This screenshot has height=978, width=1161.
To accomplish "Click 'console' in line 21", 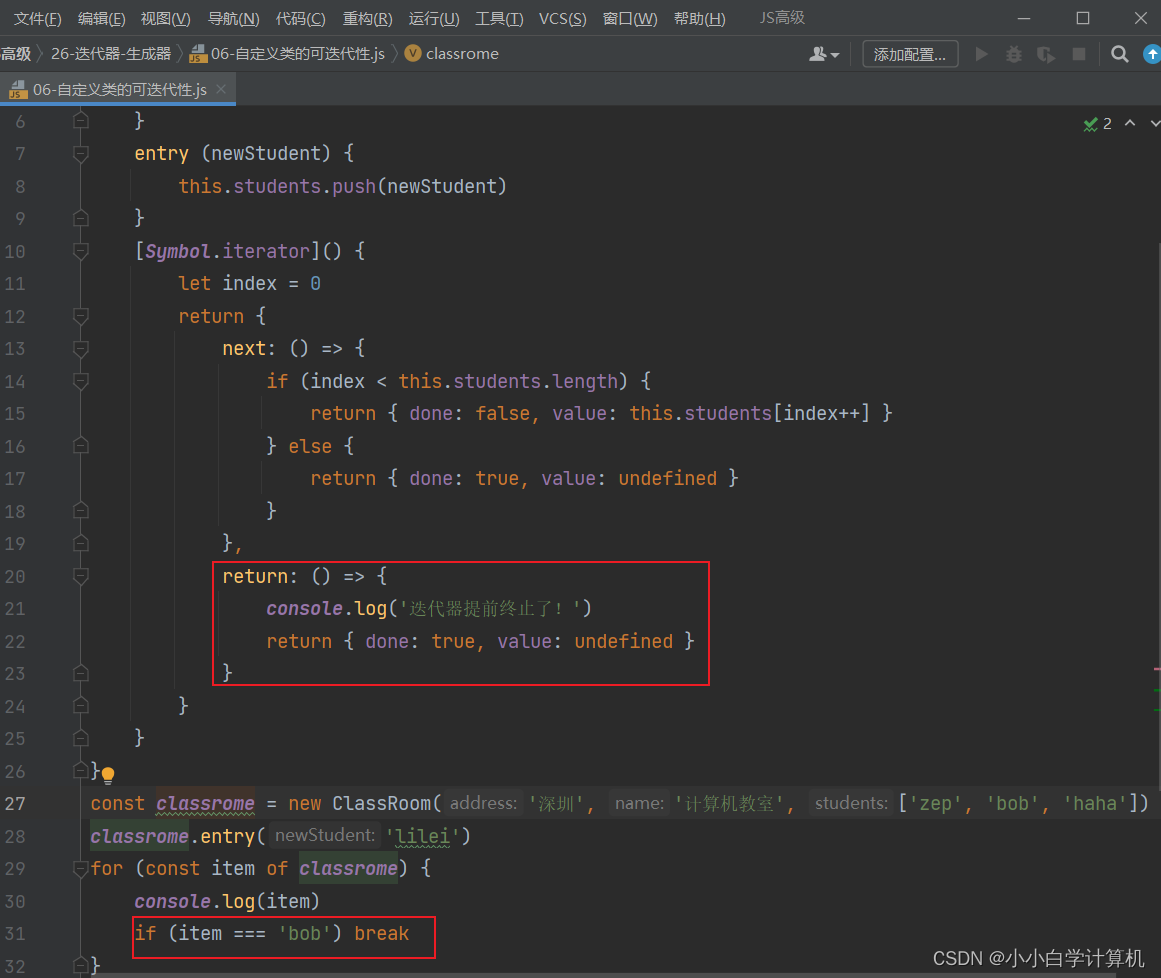I will [x=304, y=609].
